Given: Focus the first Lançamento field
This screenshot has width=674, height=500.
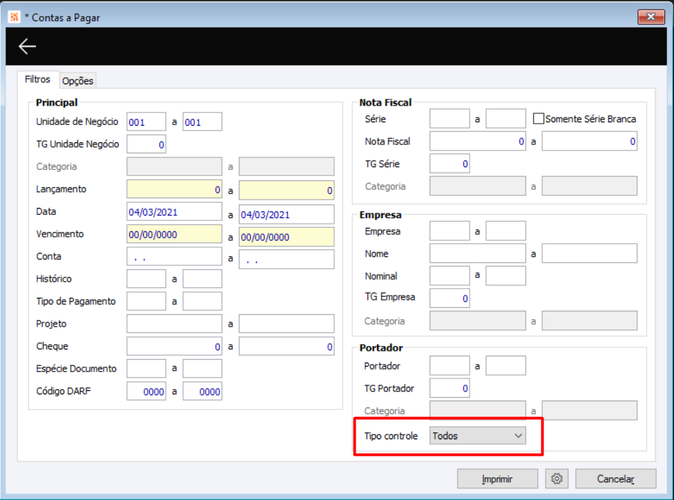Looking at the screenshot, I should pyautogui.click(x=174, y=189).
